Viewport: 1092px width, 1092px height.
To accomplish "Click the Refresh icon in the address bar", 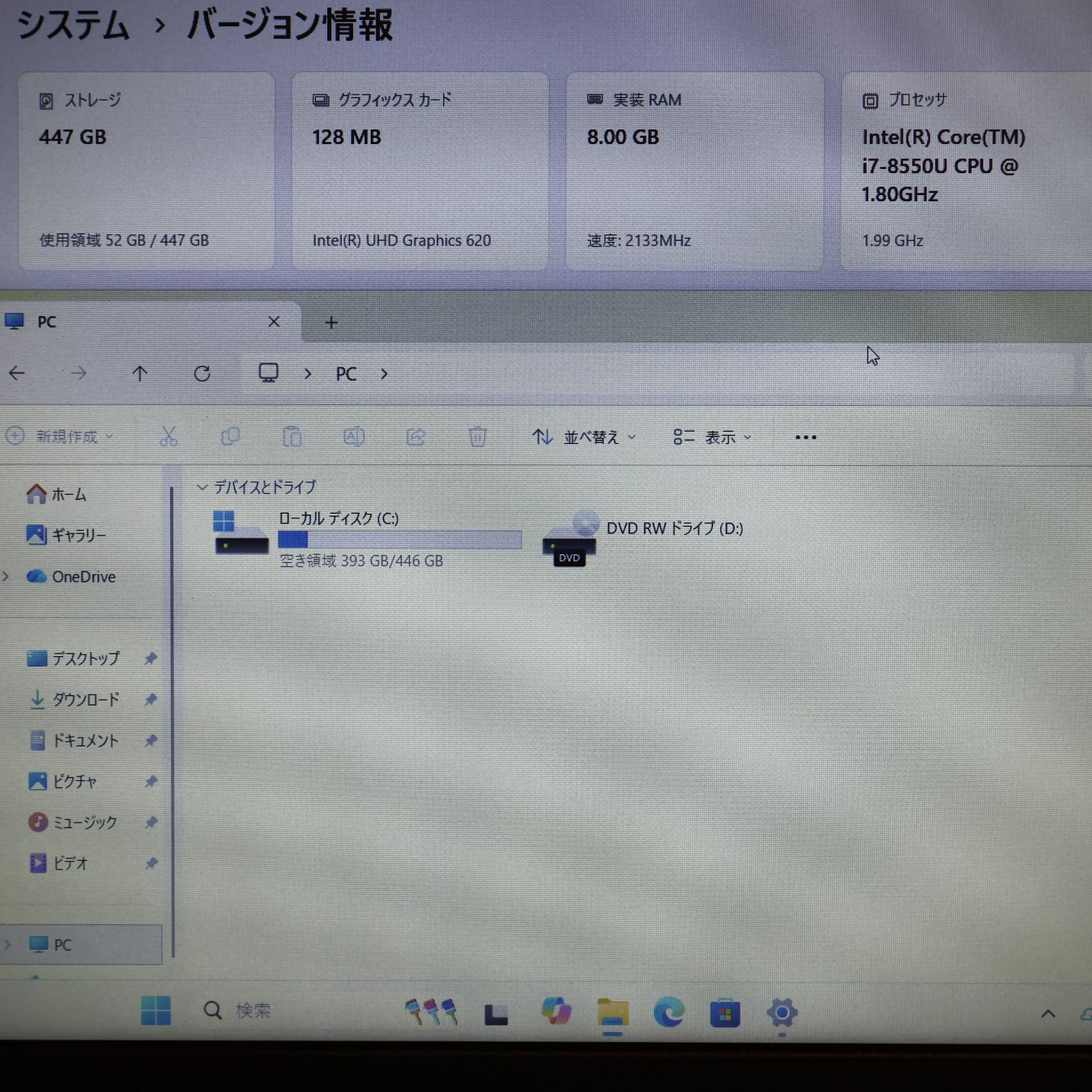I will 203,373.
